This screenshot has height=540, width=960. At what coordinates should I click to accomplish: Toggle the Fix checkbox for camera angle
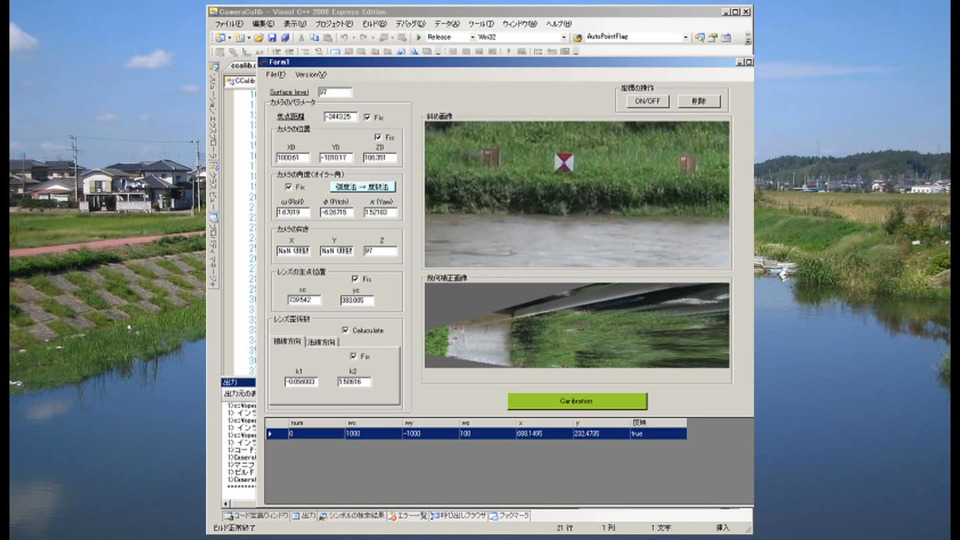288,186
